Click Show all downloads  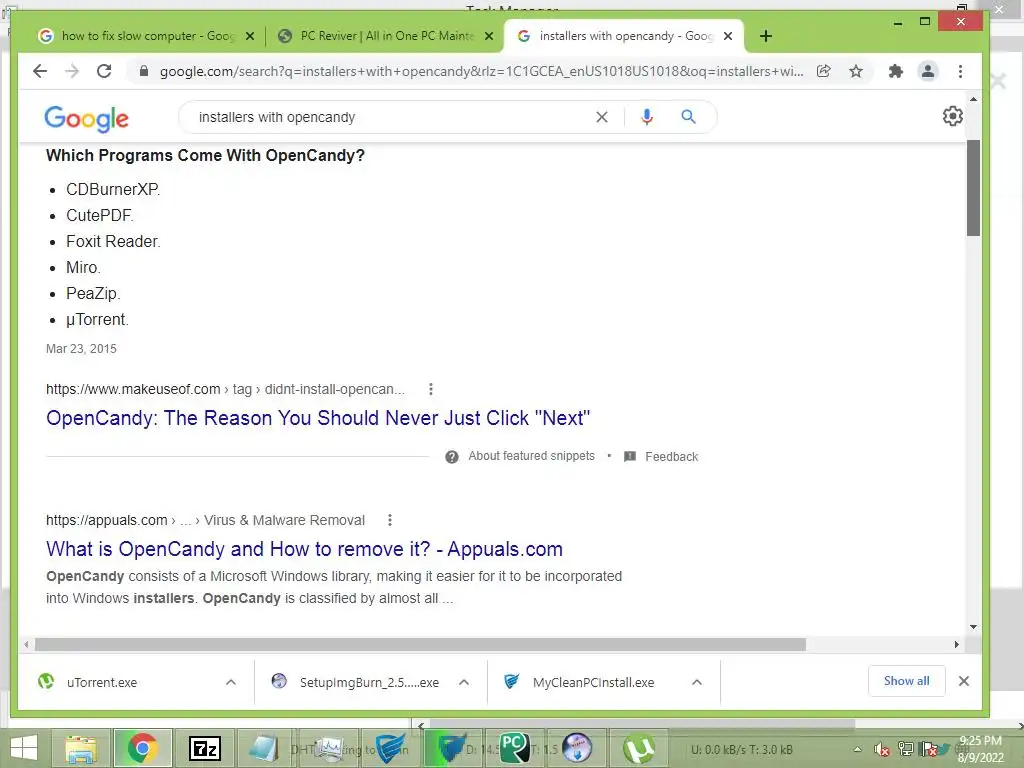906,680
